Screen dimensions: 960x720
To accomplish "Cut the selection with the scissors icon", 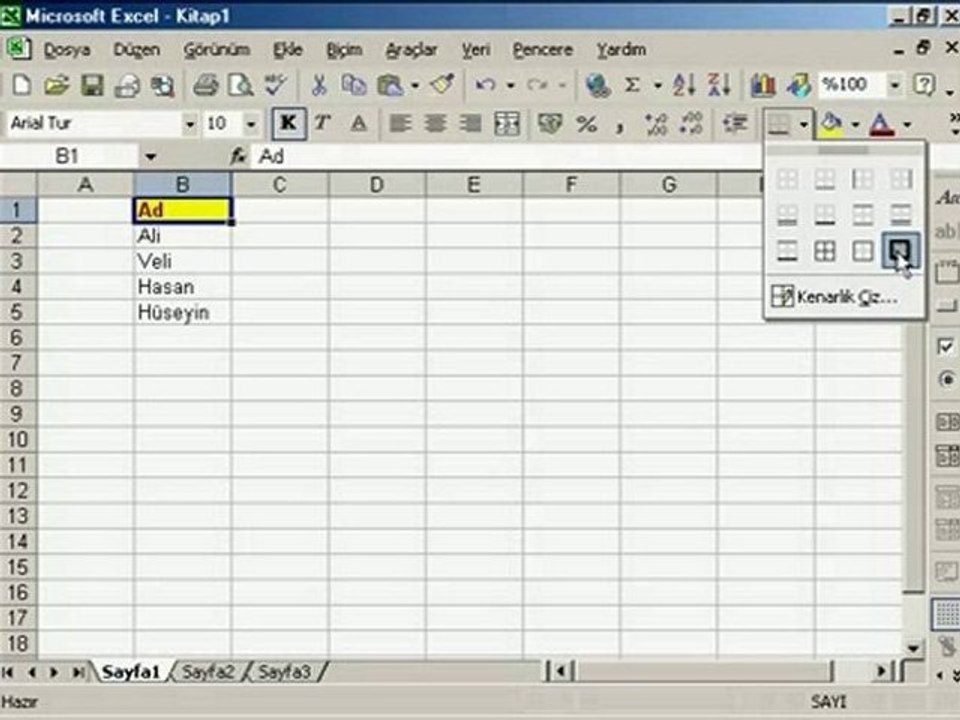I will coord(318,85).
